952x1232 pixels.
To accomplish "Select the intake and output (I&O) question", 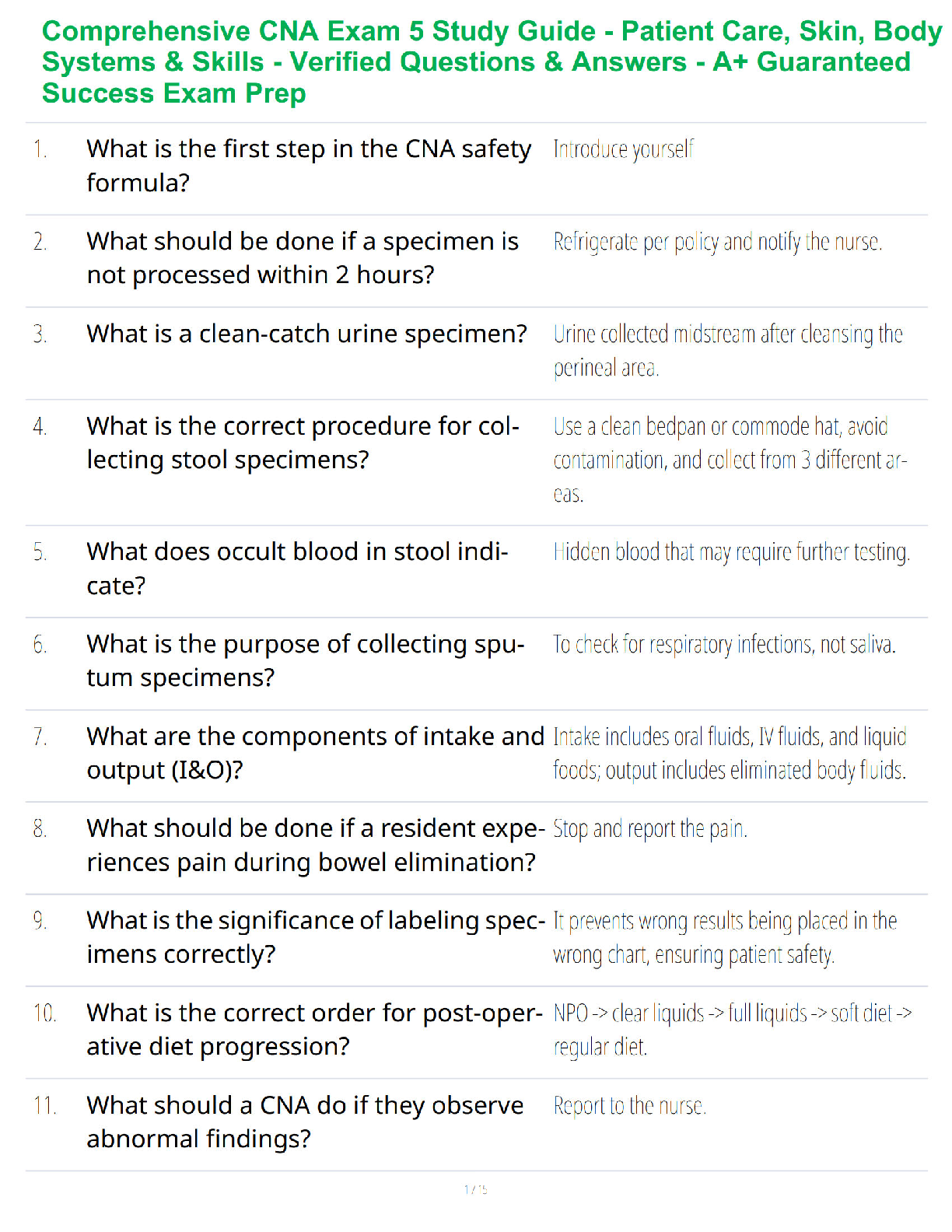I will 316,753.
